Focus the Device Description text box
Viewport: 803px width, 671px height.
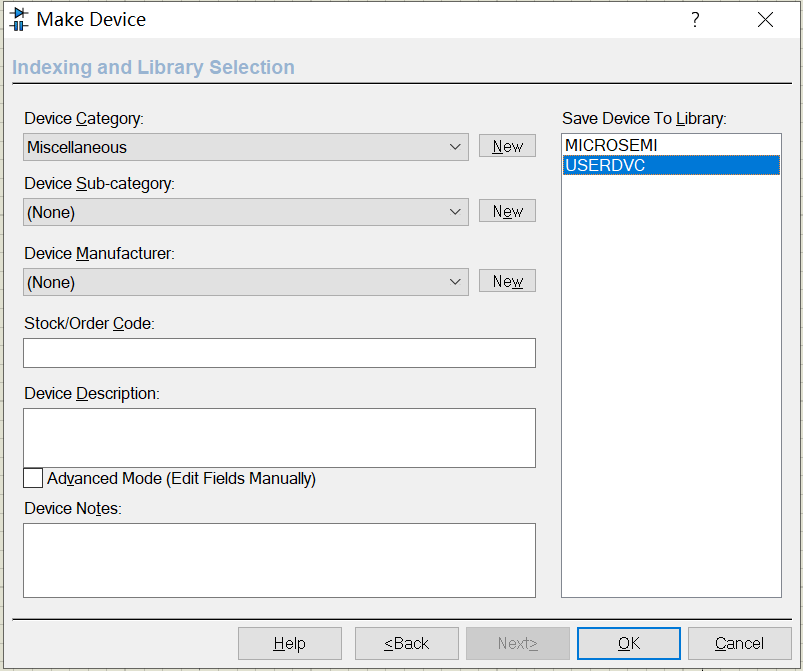point(279,437)
